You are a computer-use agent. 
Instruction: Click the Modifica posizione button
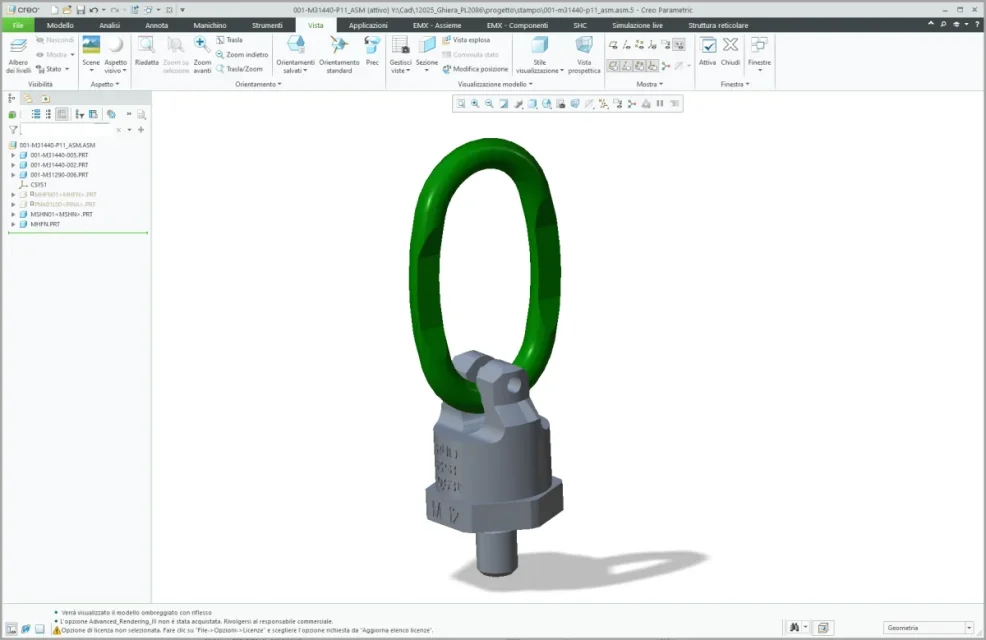(x=474, y=69)
